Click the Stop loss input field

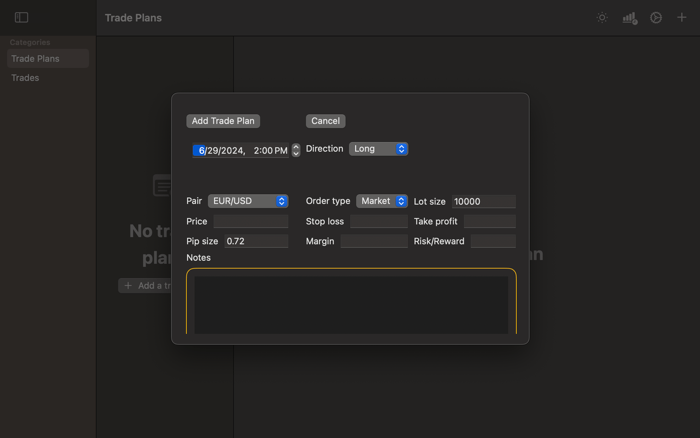[x=379, y=221]
